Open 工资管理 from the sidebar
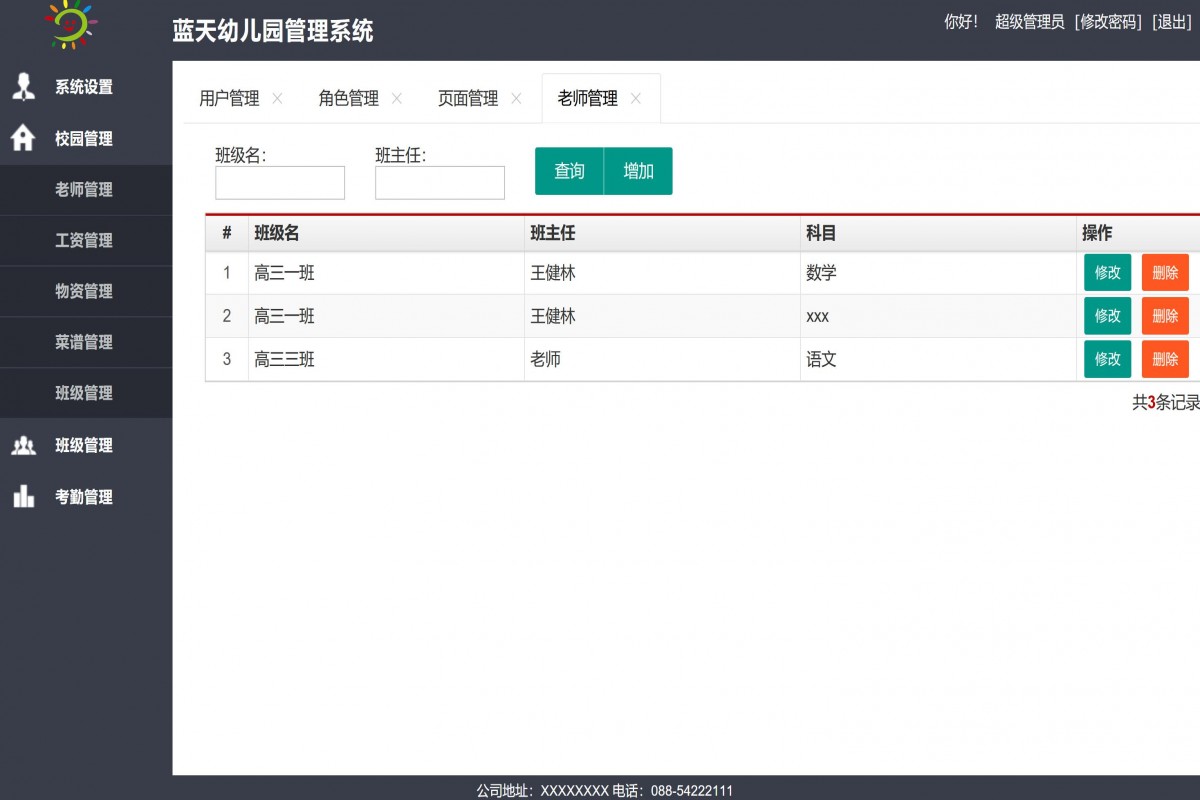1200x800 pixels. pos(86,241)
